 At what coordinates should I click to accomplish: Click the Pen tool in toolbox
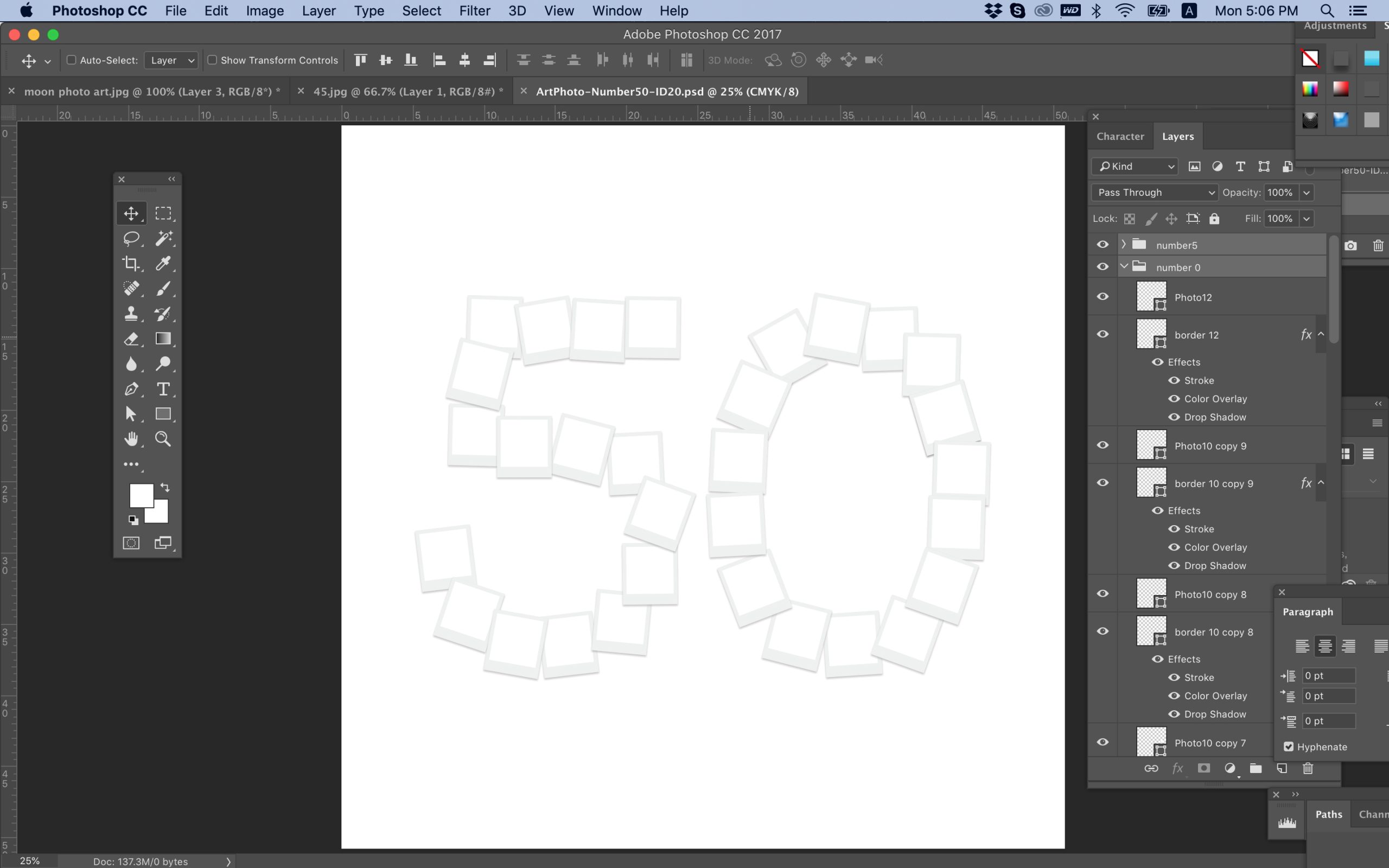pyautogui.click(x=131, y=389)
